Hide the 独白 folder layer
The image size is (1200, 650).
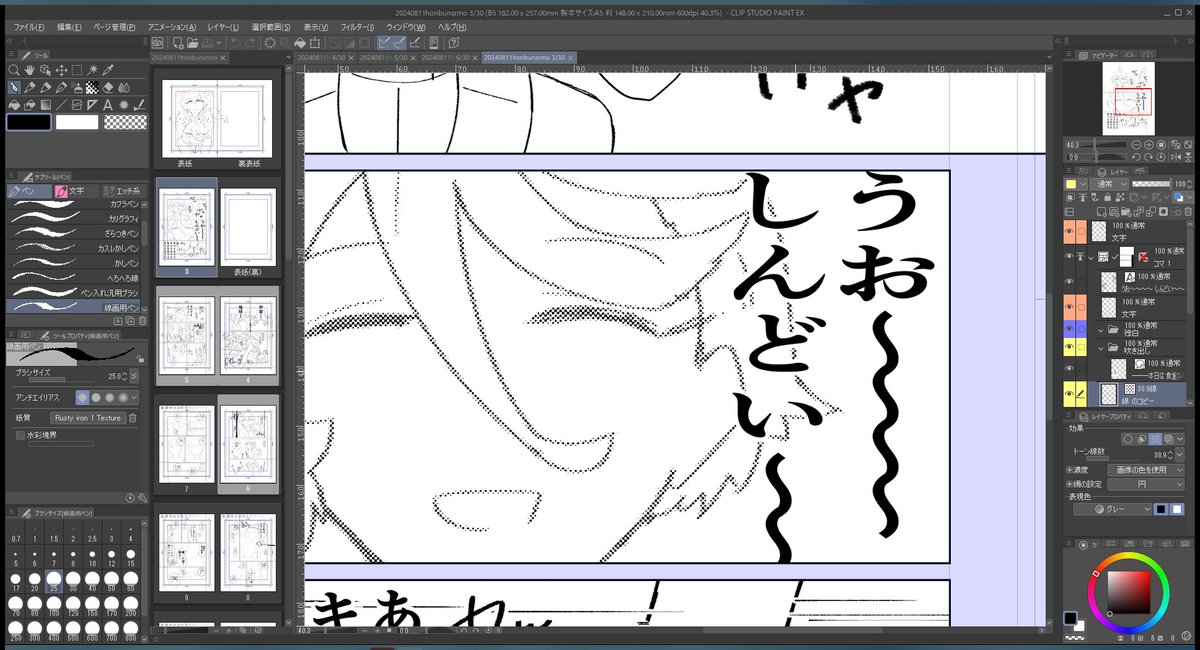[1069, 330]
